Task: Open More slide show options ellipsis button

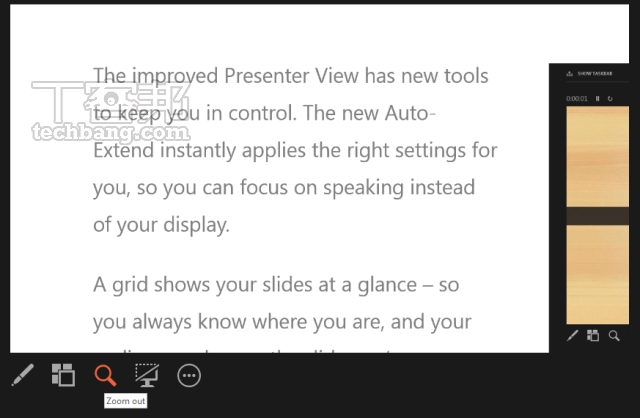Action: tap(189, 375)
